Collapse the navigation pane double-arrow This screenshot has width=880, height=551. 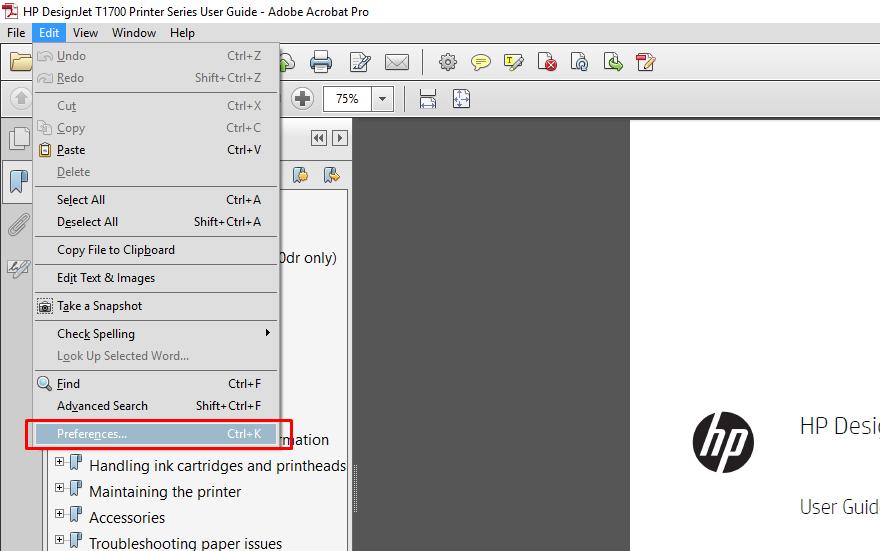click(x=319, y=138)
